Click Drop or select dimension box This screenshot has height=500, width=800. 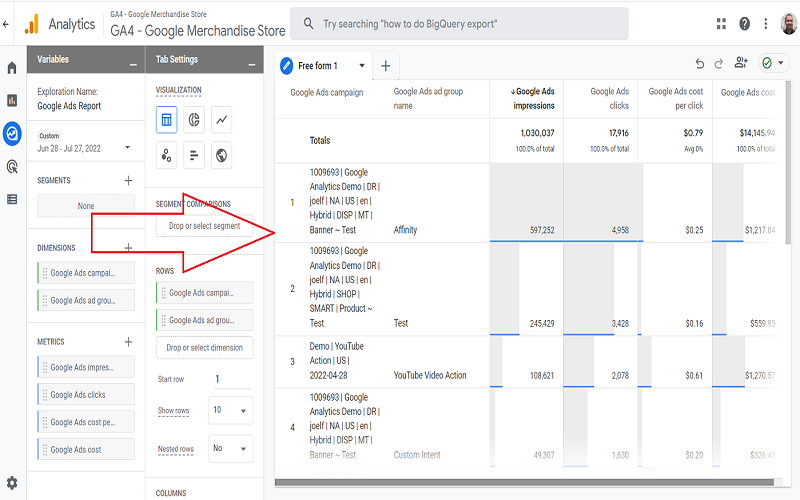205,348
